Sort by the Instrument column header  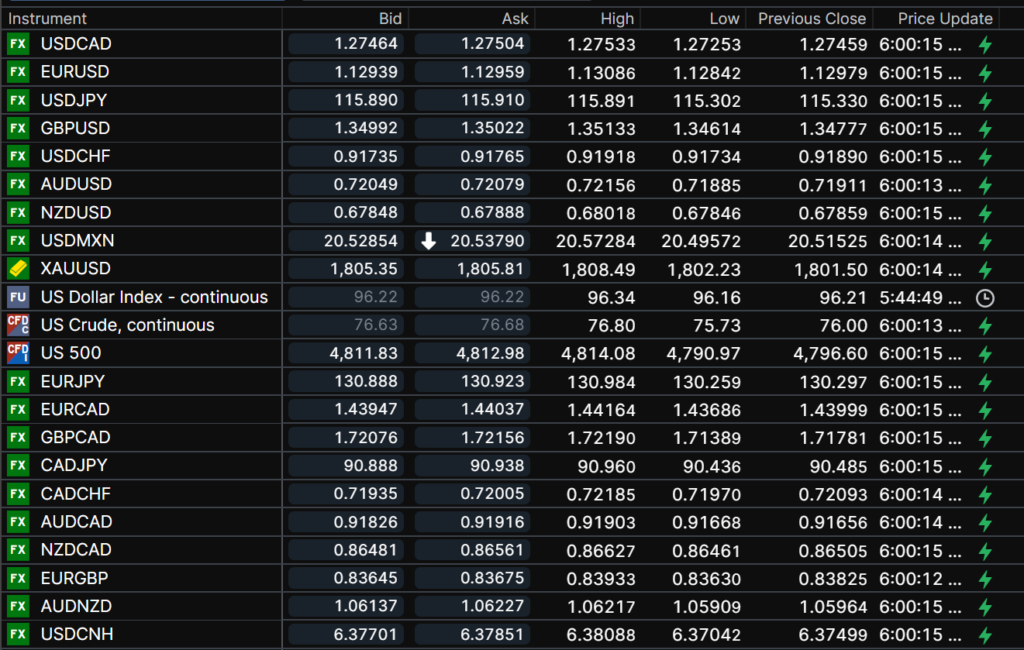coord(48,18)
